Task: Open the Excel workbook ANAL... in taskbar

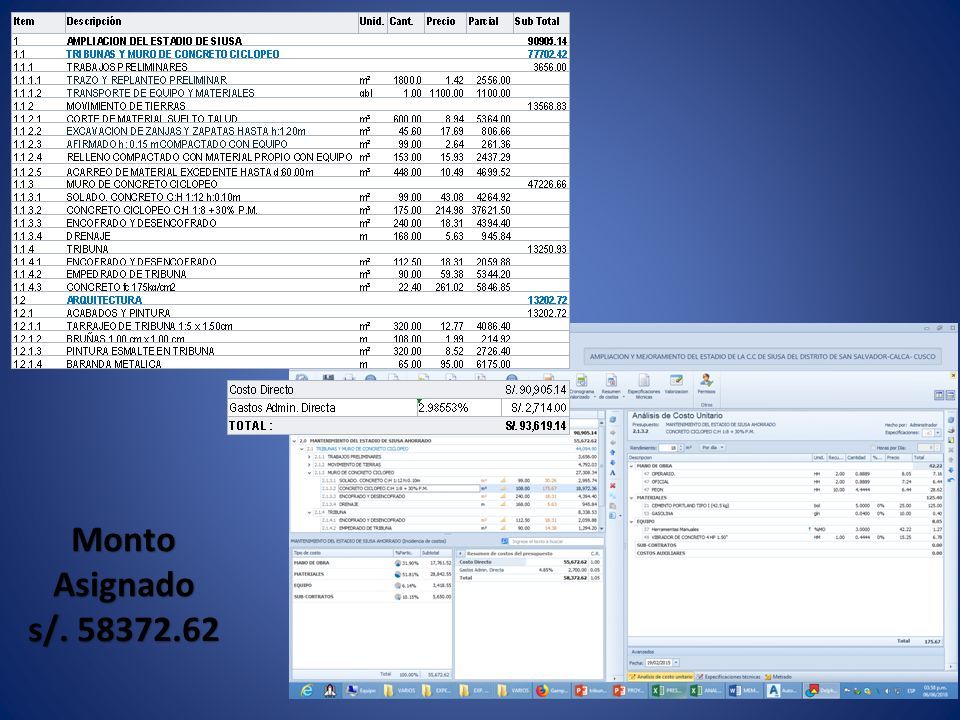Action: [705, 691]
